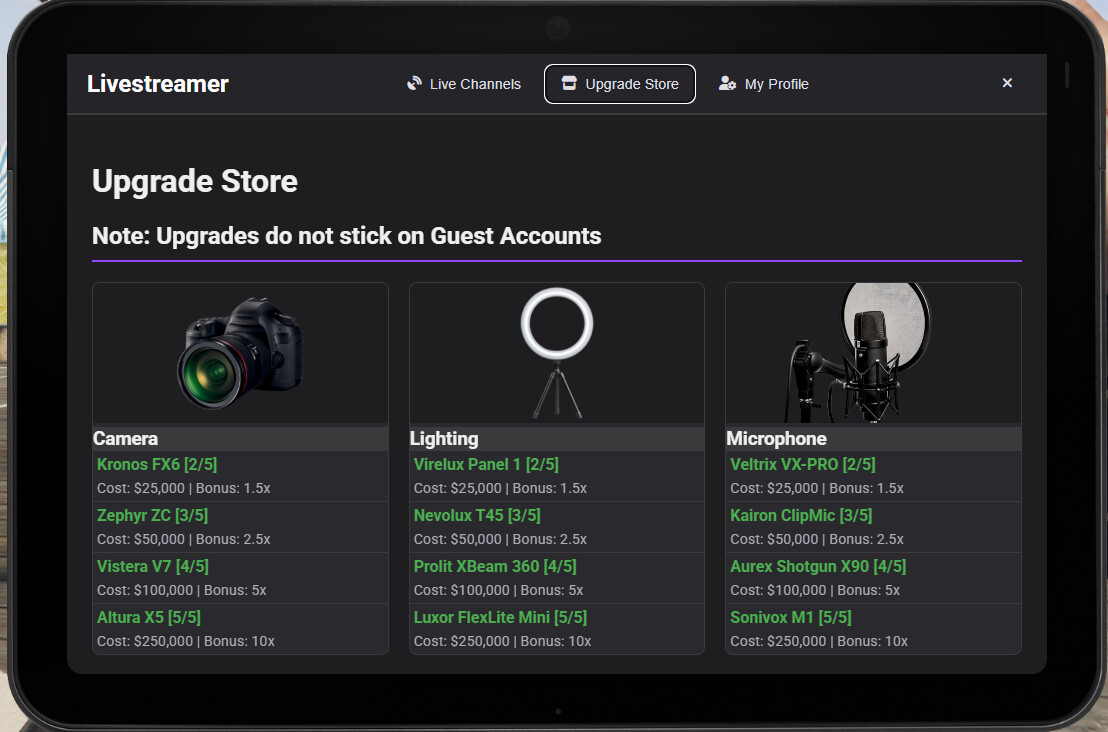Image resolution: width=1108 pixels, height=732 pixels.
Task: Click the My Profile user-gear icon
Action: (x=727, y=84)
